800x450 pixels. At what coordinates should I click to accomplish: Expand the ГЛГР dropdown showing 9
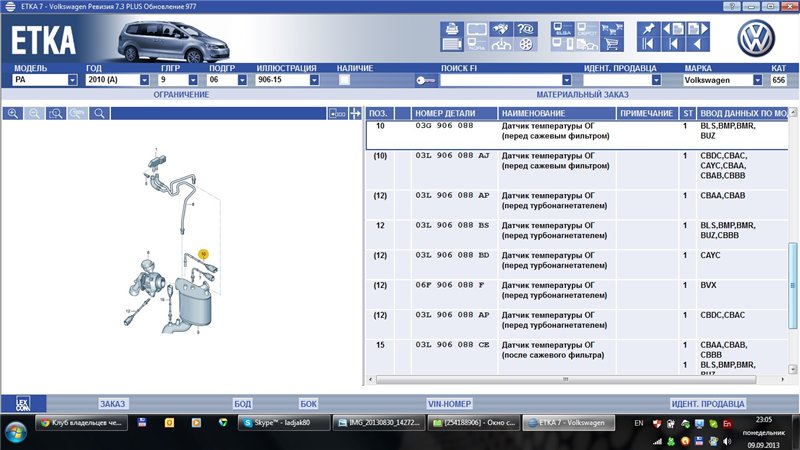193,80
